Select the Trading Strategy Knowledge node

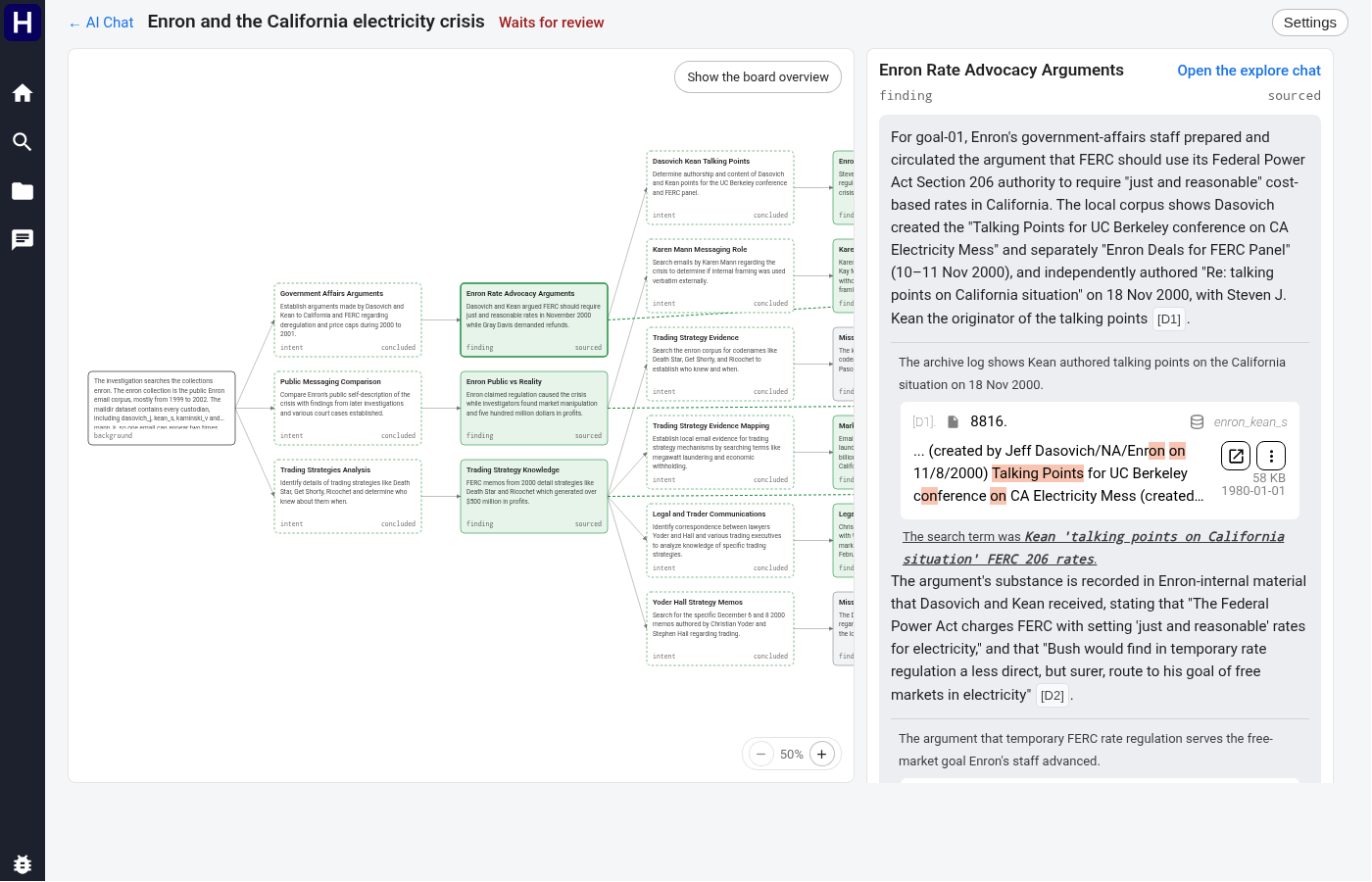point(534,497)
